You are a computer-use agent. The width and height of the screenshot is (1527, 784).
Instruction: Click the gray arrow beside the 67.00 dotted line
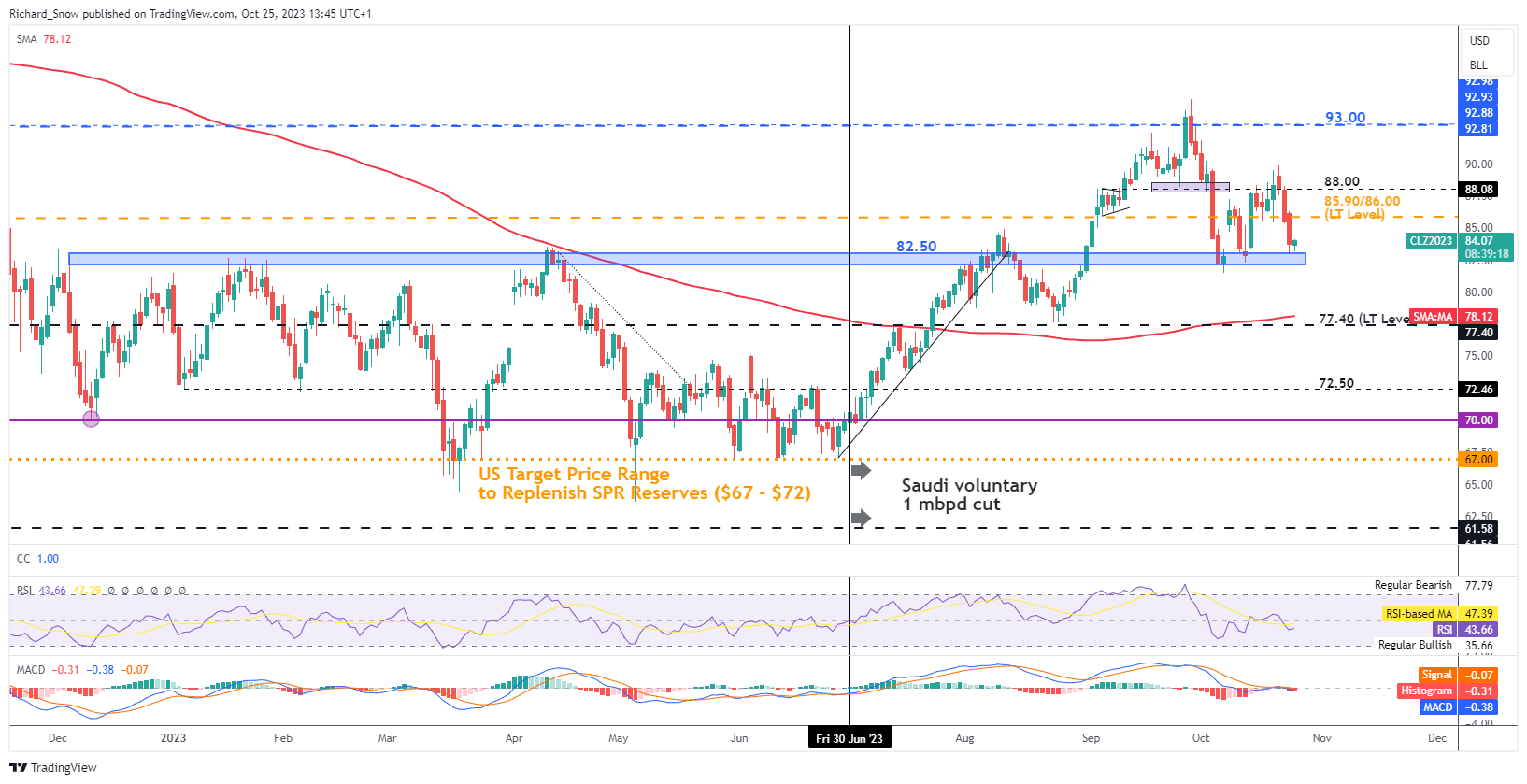point(861,471)
